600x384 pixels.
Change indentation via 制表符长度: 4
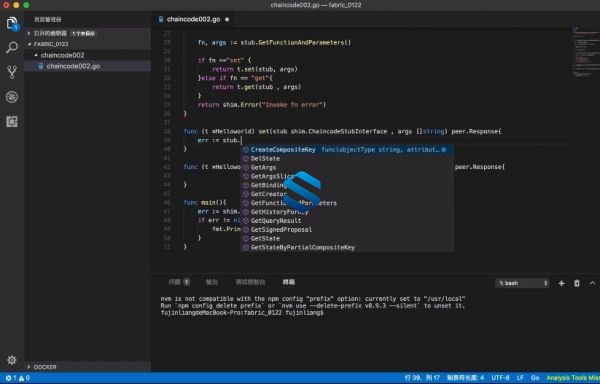(x=465, y=378)
